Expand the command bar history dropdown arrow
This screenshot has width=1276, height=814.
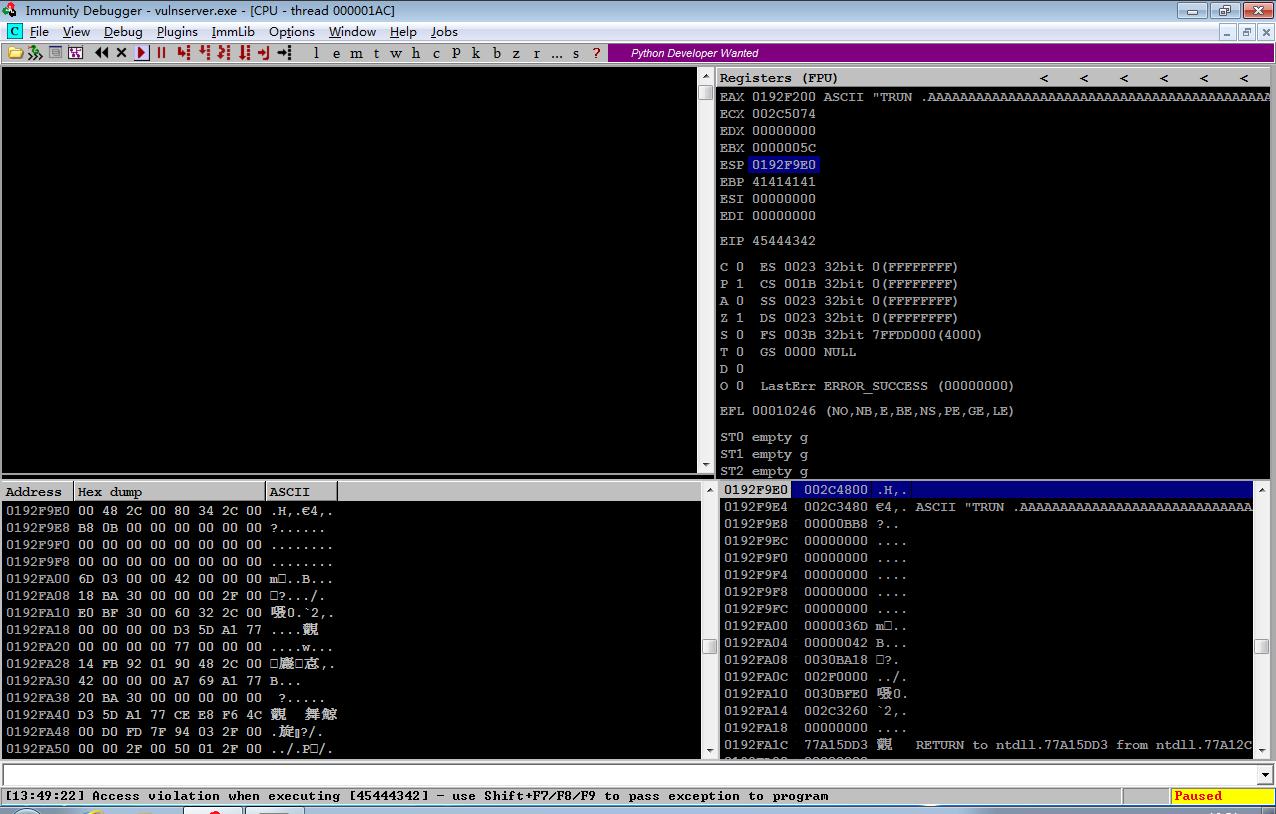[1265, 775]
